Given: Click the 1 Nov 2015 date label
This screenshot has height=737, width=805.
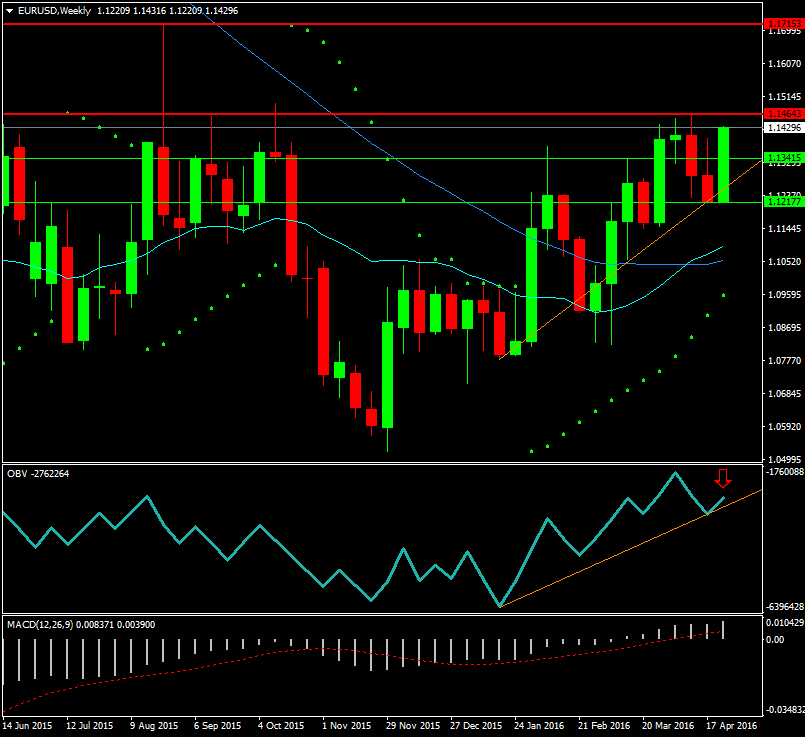Looking at the screenshot, I should (346, 725).
